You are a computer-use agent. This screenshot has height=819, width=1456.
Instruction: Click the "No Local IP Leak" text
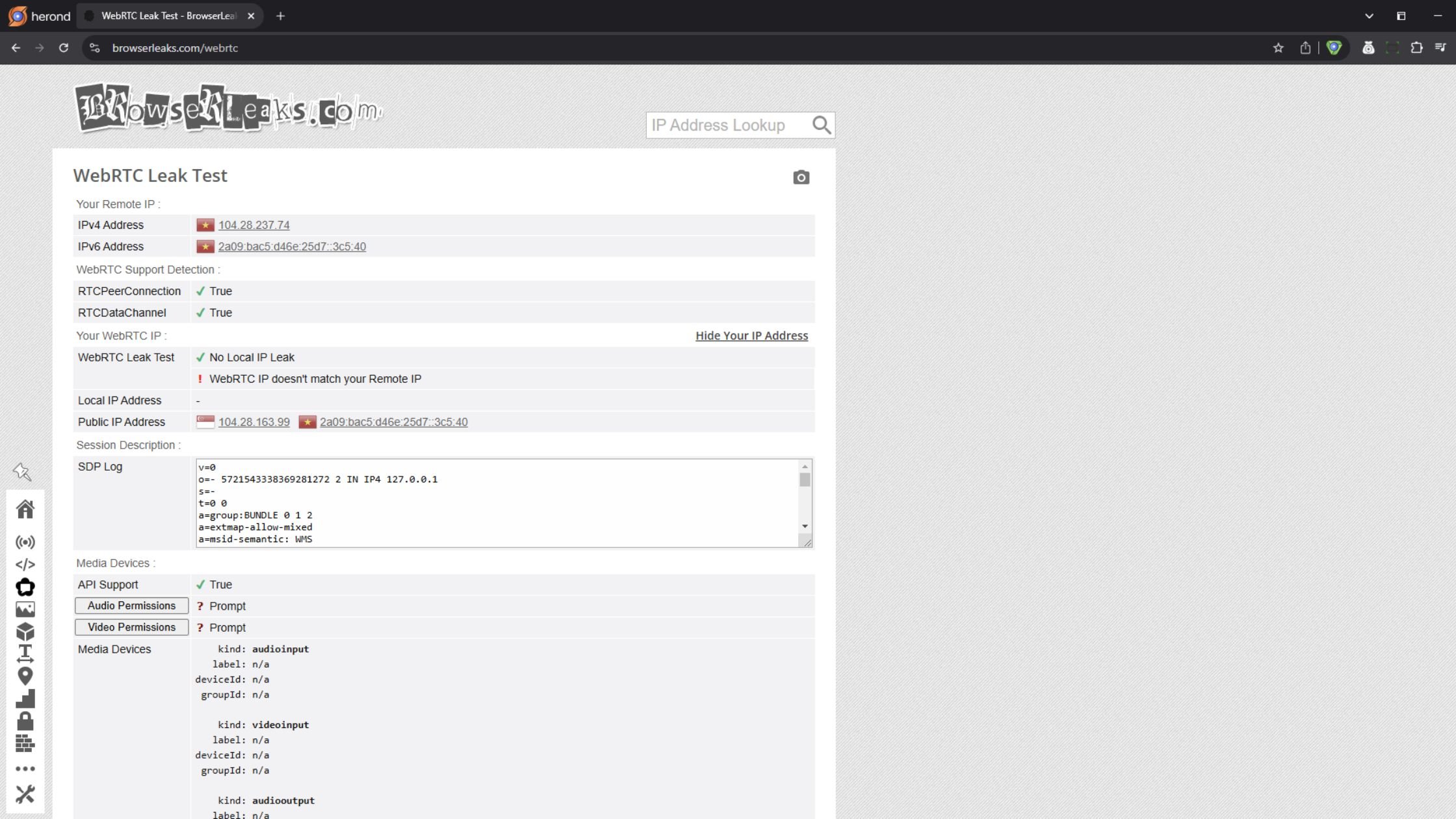[x=252, y=357]
